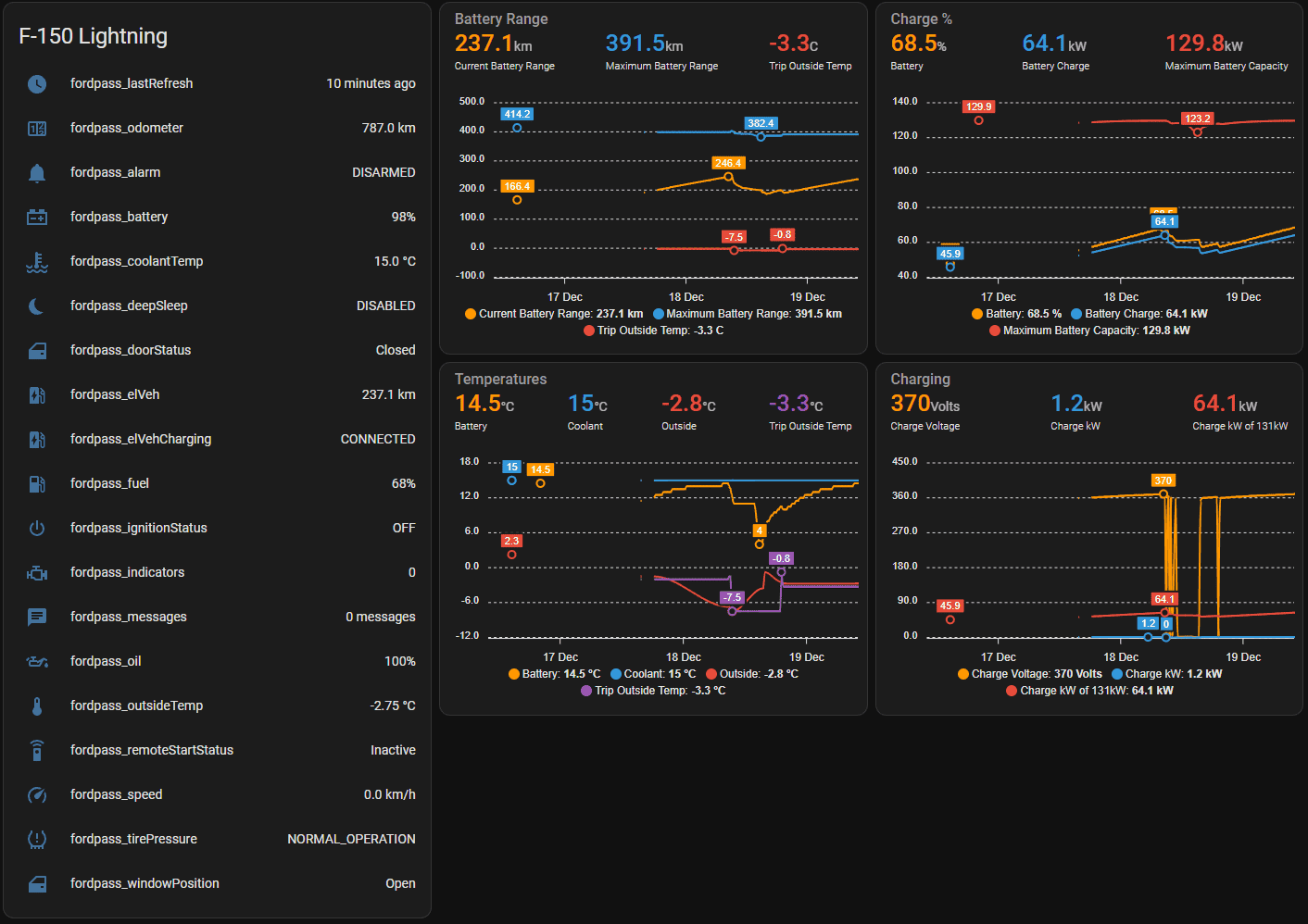
Task: Open fordpass_tirePressure NORMAL_OPERATION value
Action: [x=351, y=839]
